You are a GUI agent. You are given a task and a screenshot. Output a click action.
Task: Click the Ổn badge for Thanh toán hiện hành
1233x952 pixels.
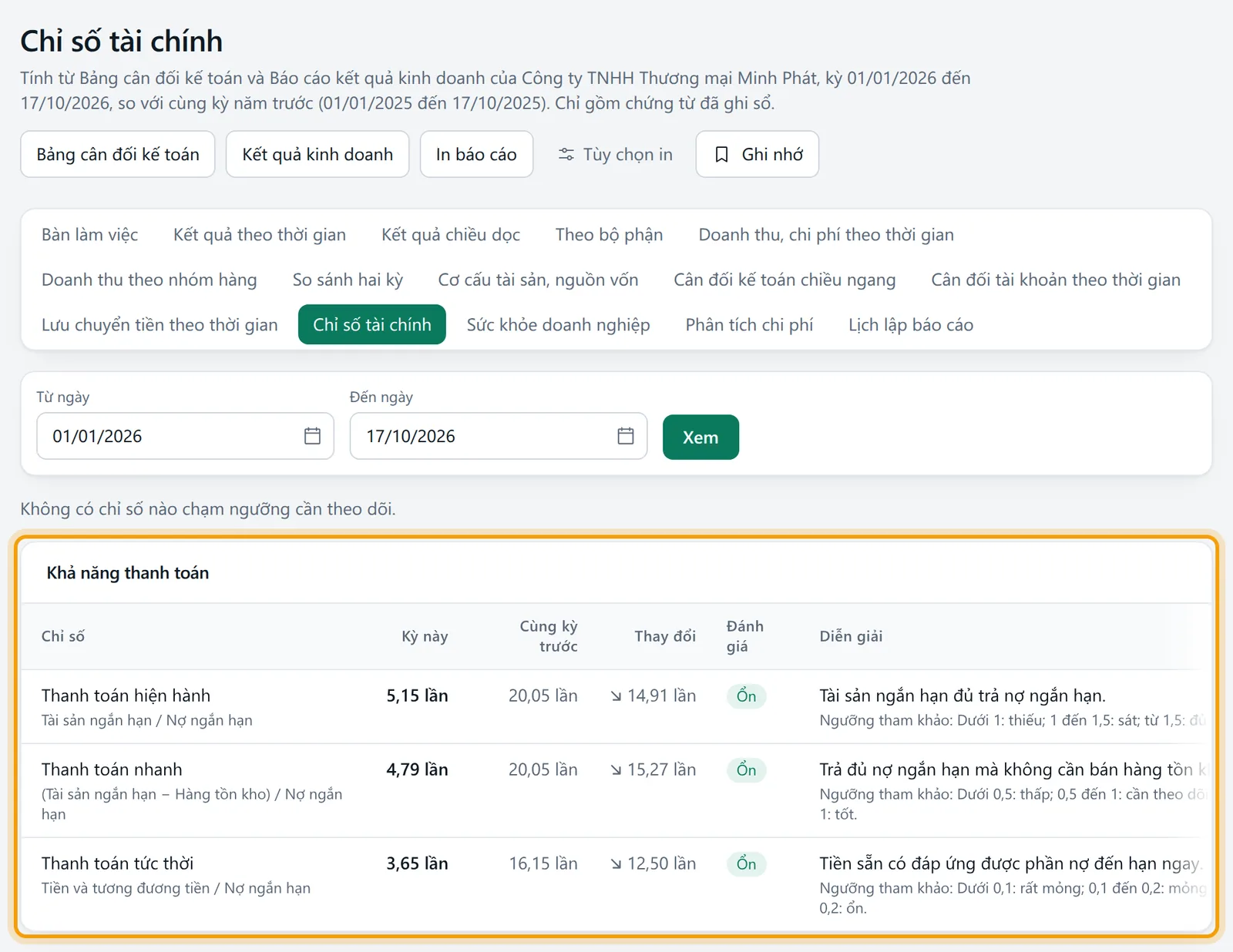tap(746, 696)
